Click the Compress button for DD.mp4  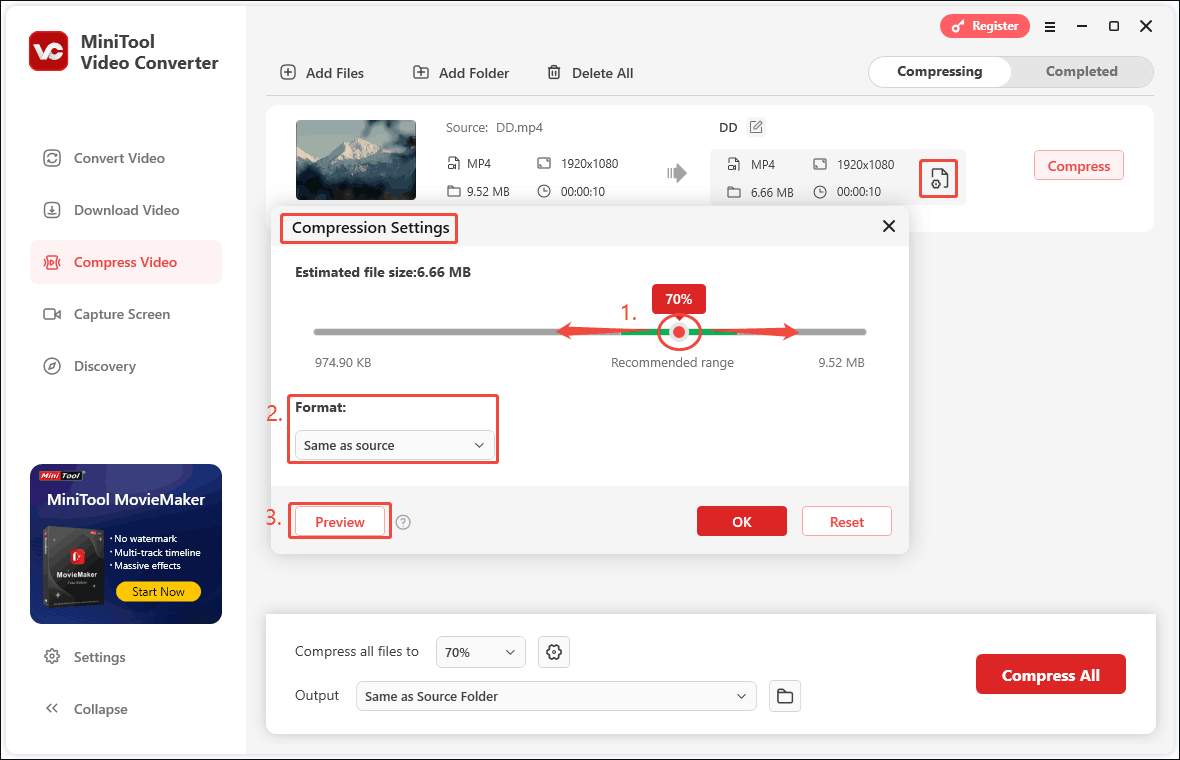point(1078,166)
